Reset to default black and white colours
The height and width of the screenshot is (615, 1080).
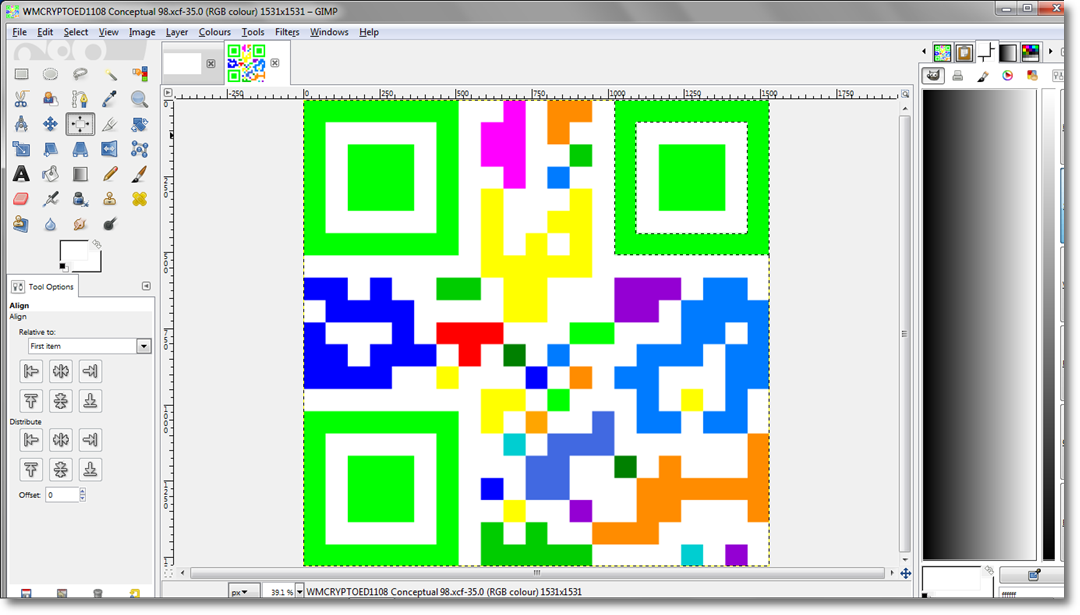pyautogui.click(x=63, y=267)
